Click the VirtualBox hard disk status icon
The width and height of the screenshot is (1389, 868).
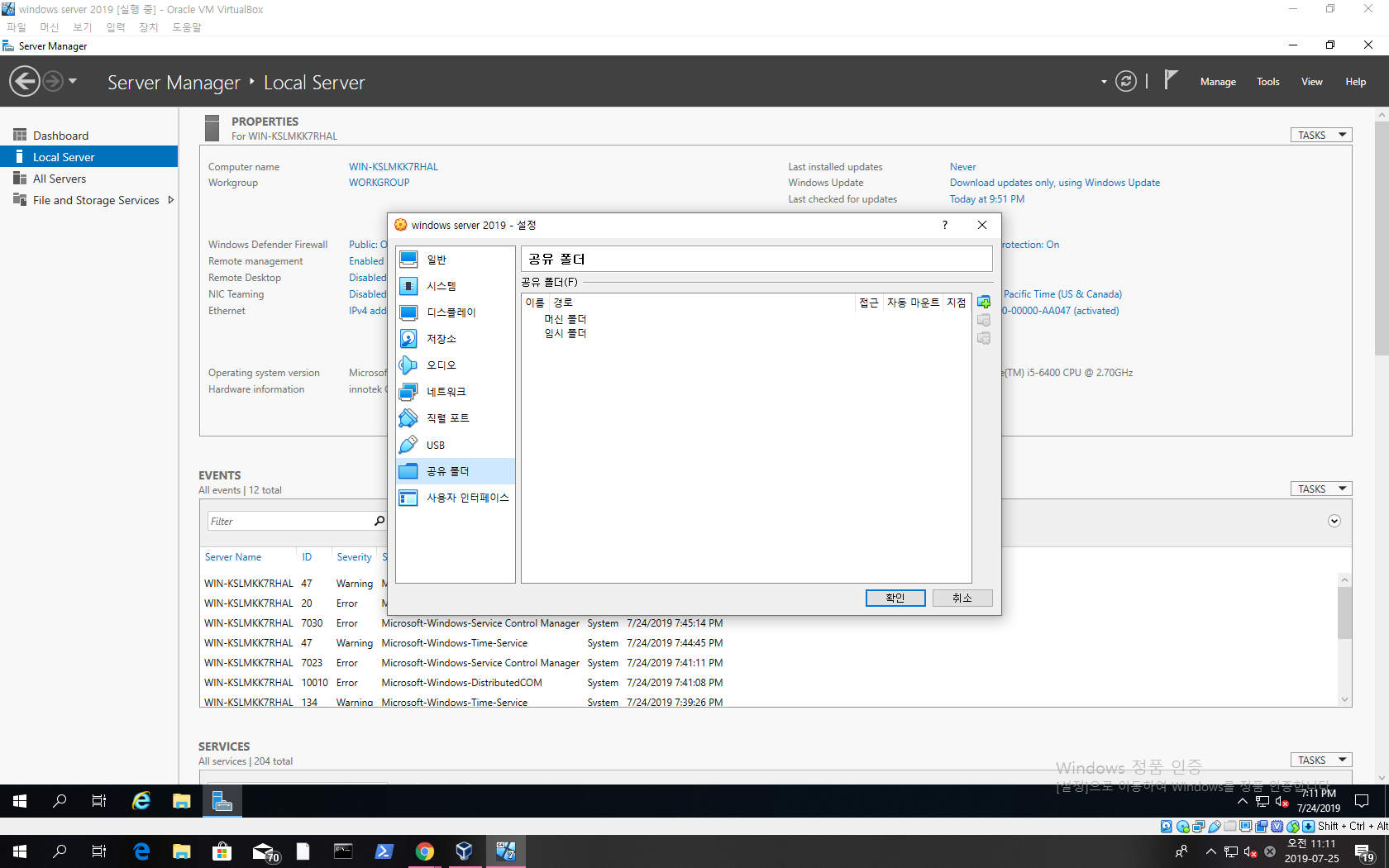click(x=1167, y=826)
